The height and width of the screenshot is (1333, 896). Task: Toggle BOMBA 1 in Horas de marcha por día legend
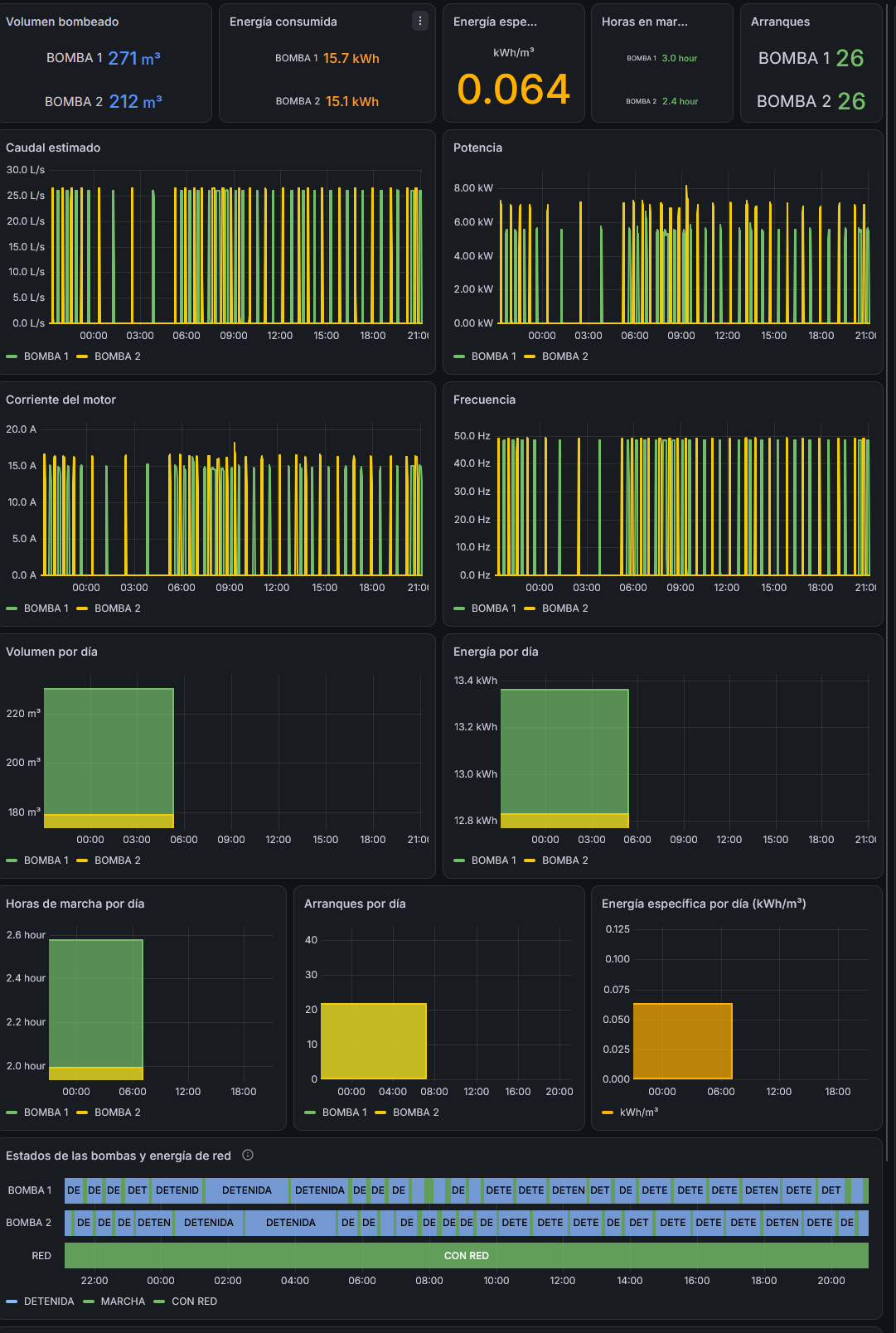[46, 1112]
